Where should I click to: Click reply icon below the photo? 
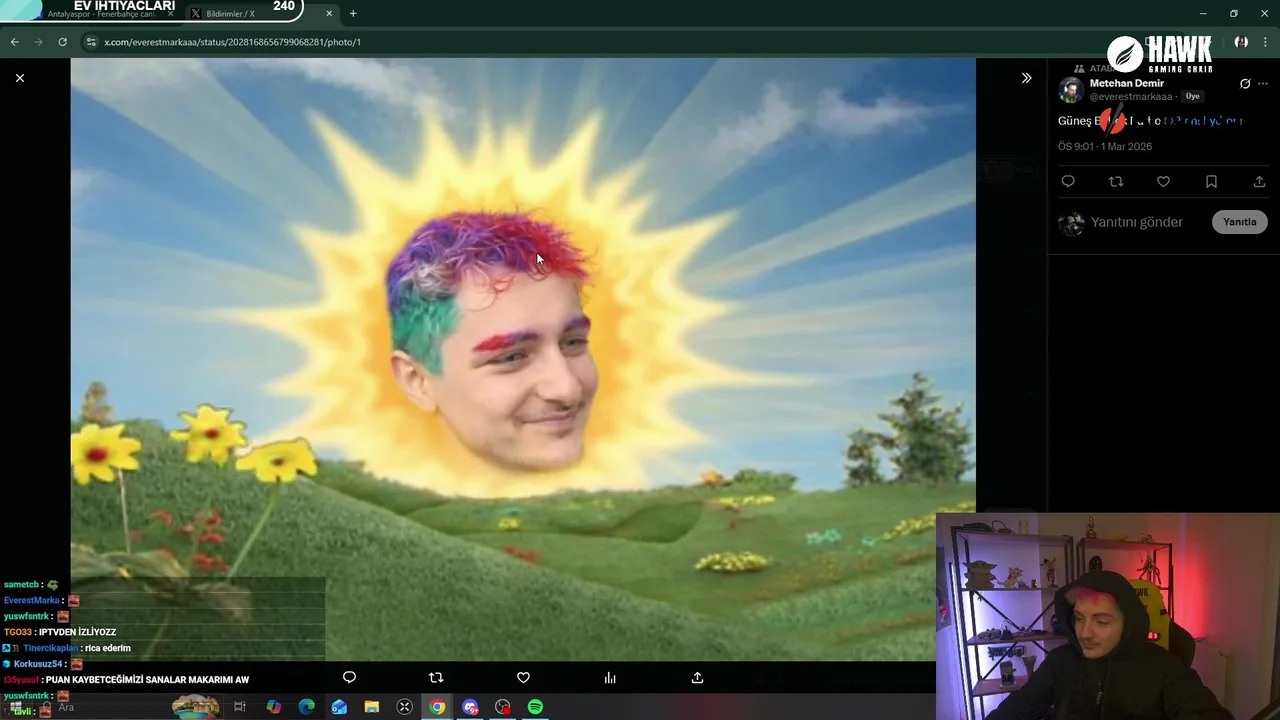pyautogui.click(x=349, y=678)
